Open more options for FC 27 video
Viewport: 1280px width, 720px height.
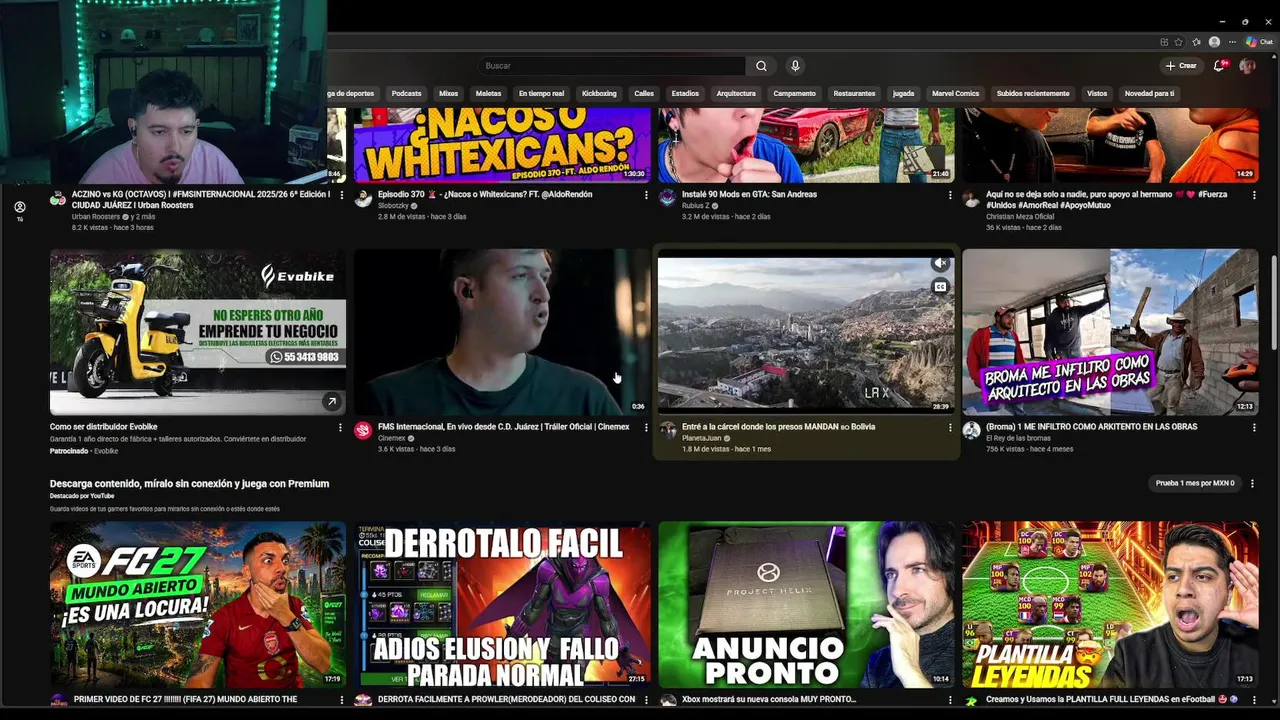coord(341,700)
